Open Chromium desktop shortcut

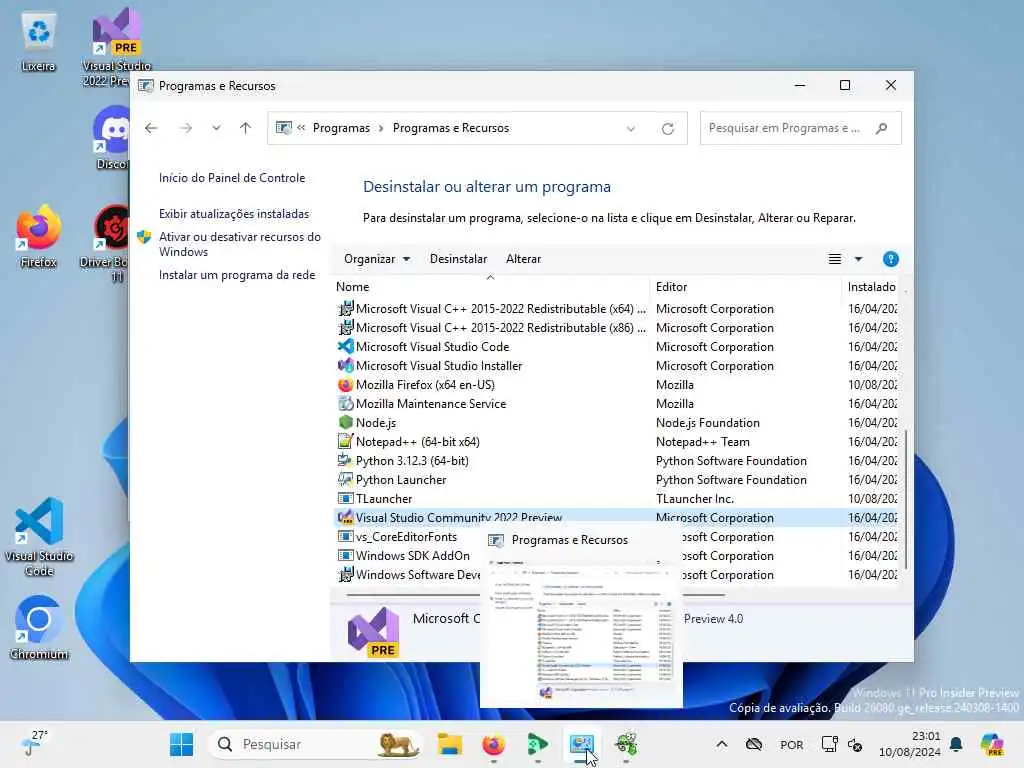(39, 627)
